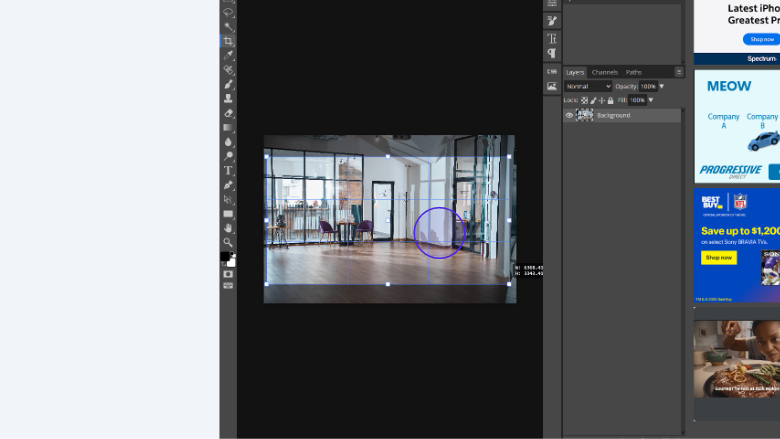Select the Crop tool

click(x=228, y=41)
